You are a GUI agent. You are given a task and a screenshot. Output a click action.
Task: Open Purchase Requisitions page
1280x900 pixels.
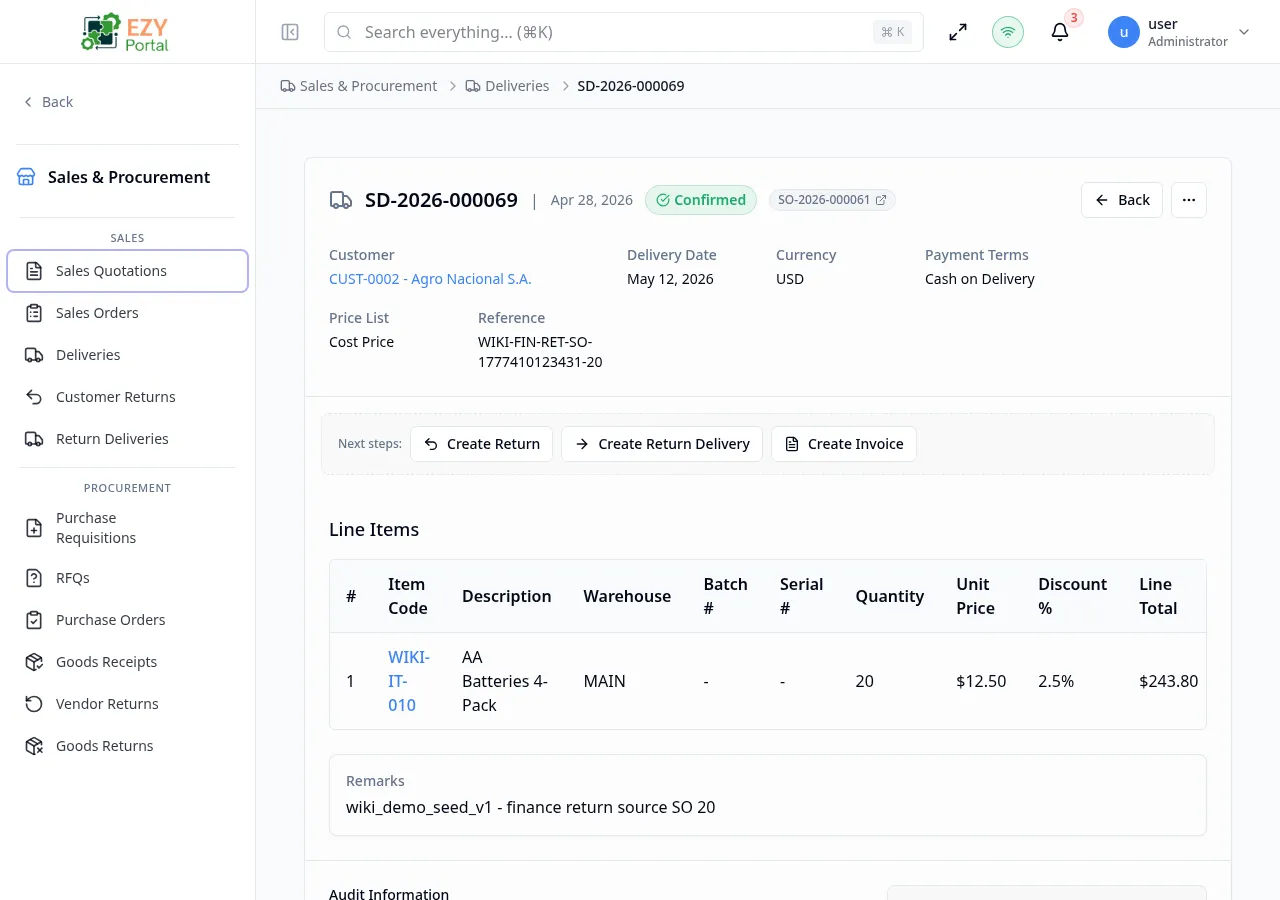(127, 528)
